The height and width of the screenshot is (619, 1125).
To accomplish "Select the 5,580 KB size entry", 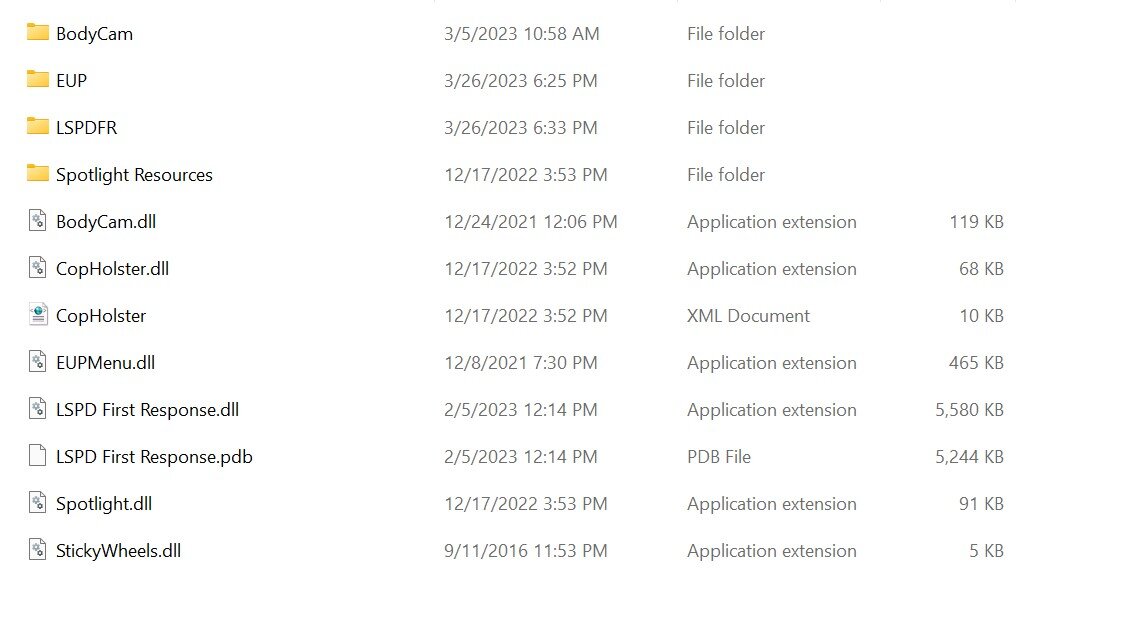I will coord(969,410).
